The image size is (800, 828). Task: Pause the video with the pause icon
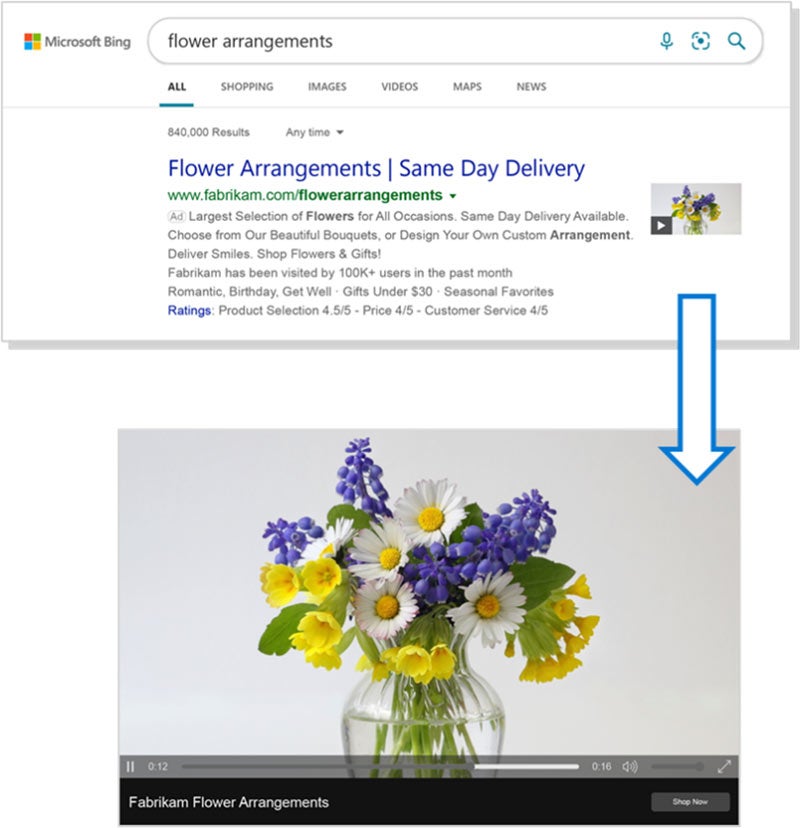tap(131, 765)
